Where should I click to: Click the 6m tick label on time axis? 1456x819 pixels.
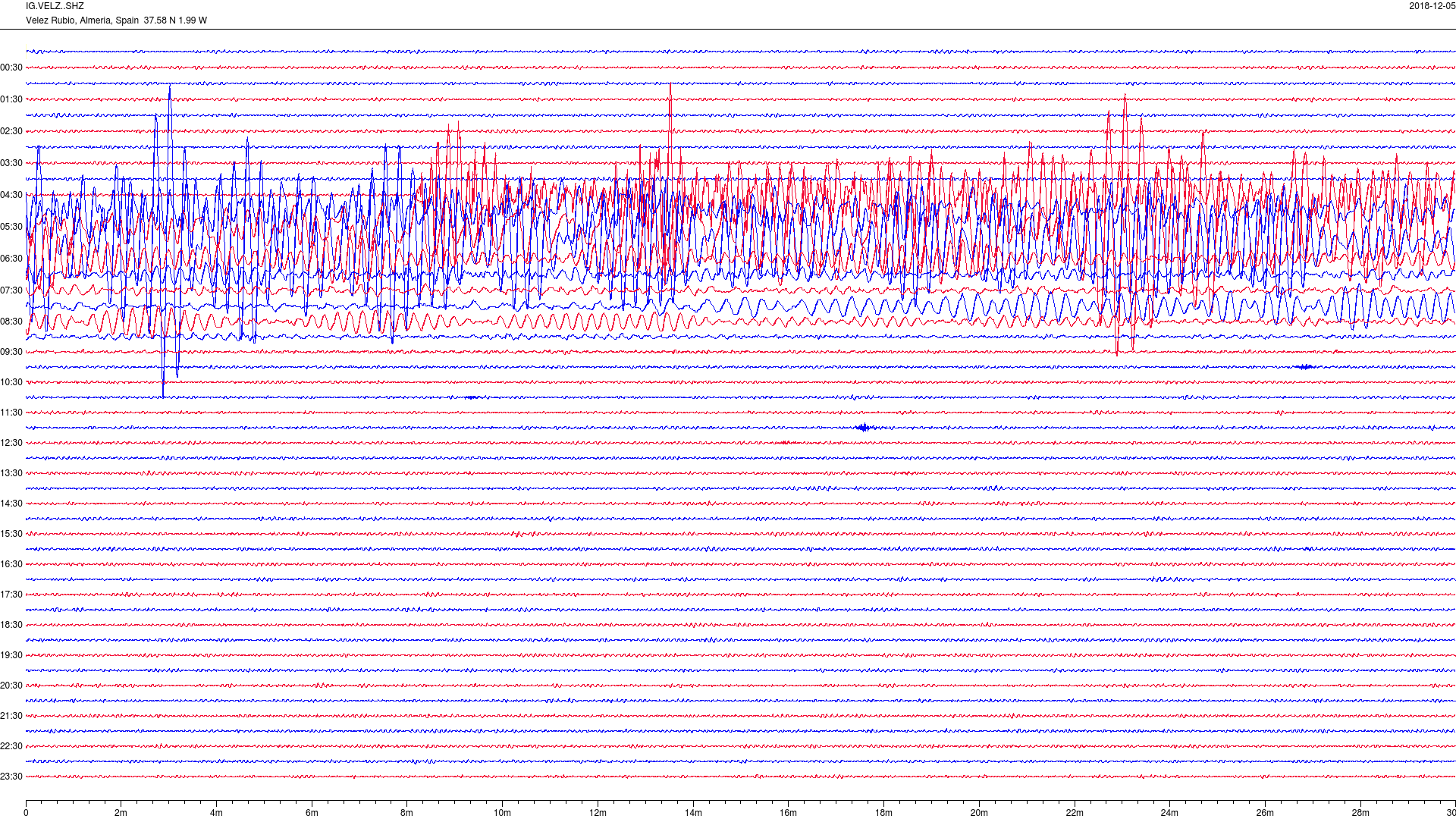[x=312, y=813]
